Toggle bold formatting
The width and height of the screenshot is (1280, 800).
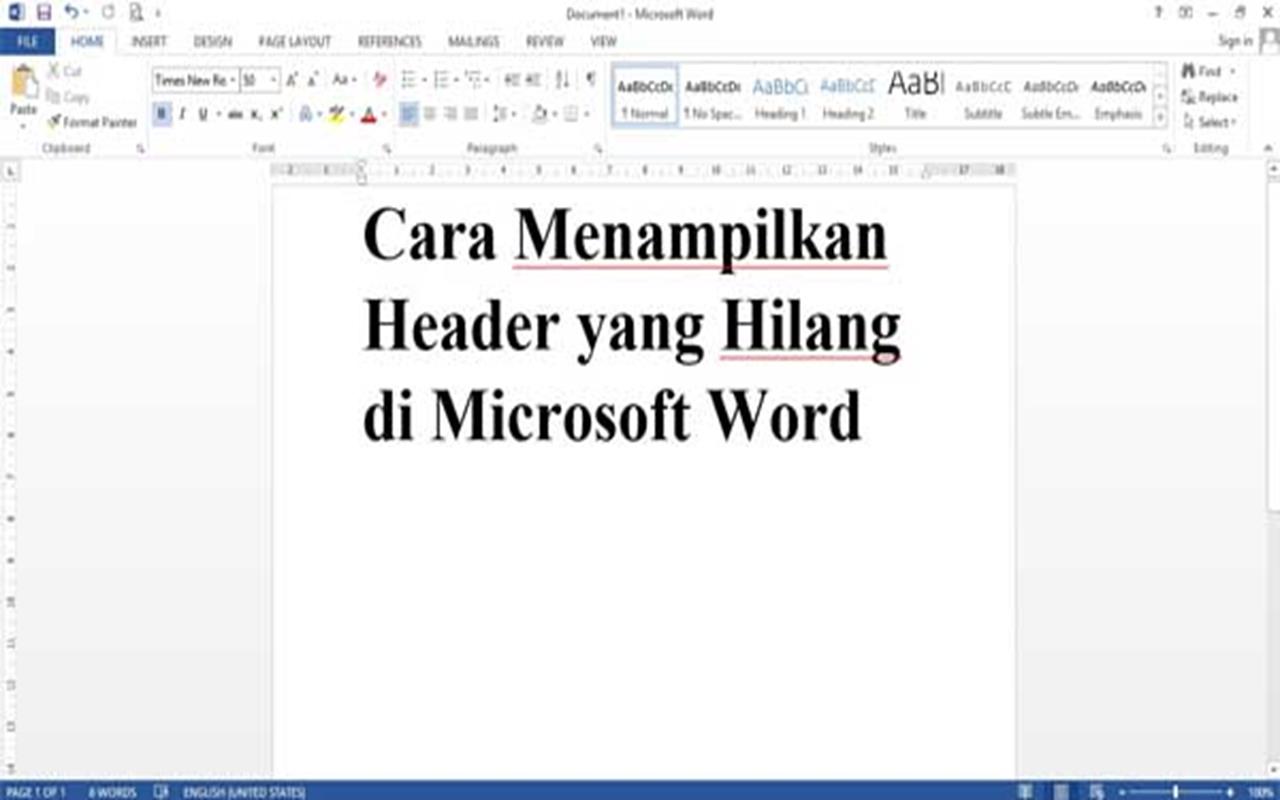[x=161, y=114]
